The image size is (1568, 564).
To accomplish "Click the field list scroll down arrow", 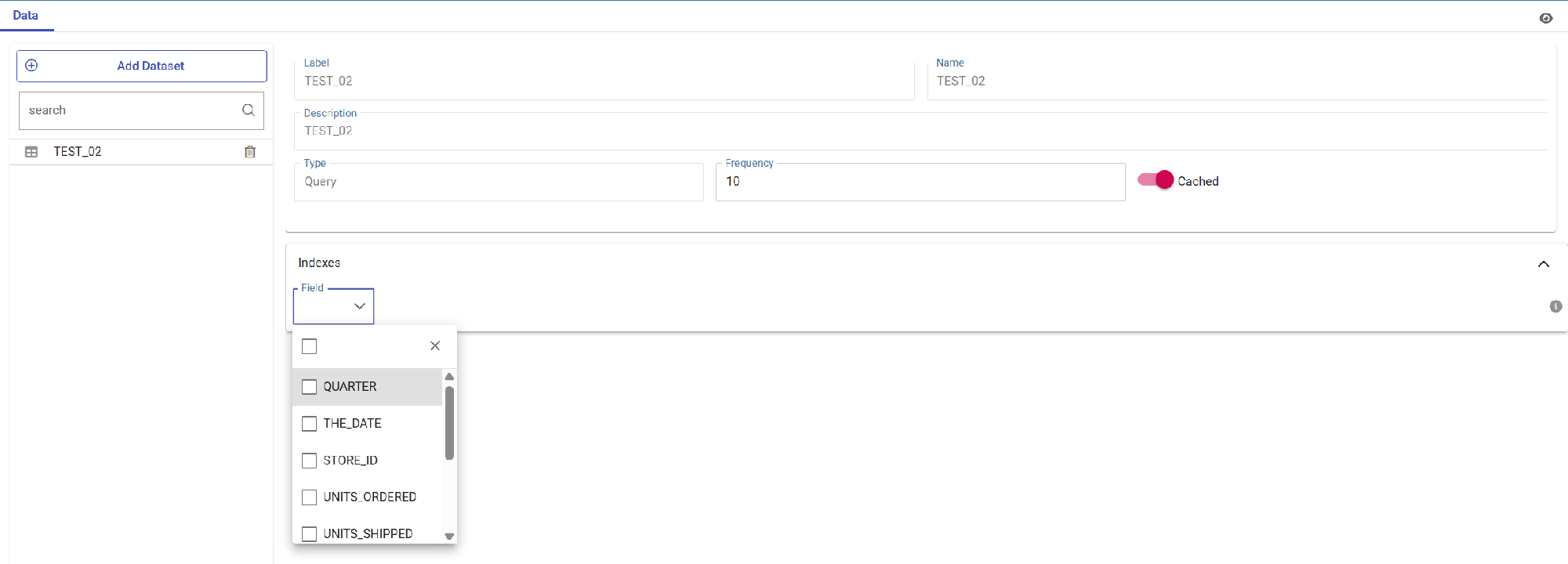I will 449,537.
